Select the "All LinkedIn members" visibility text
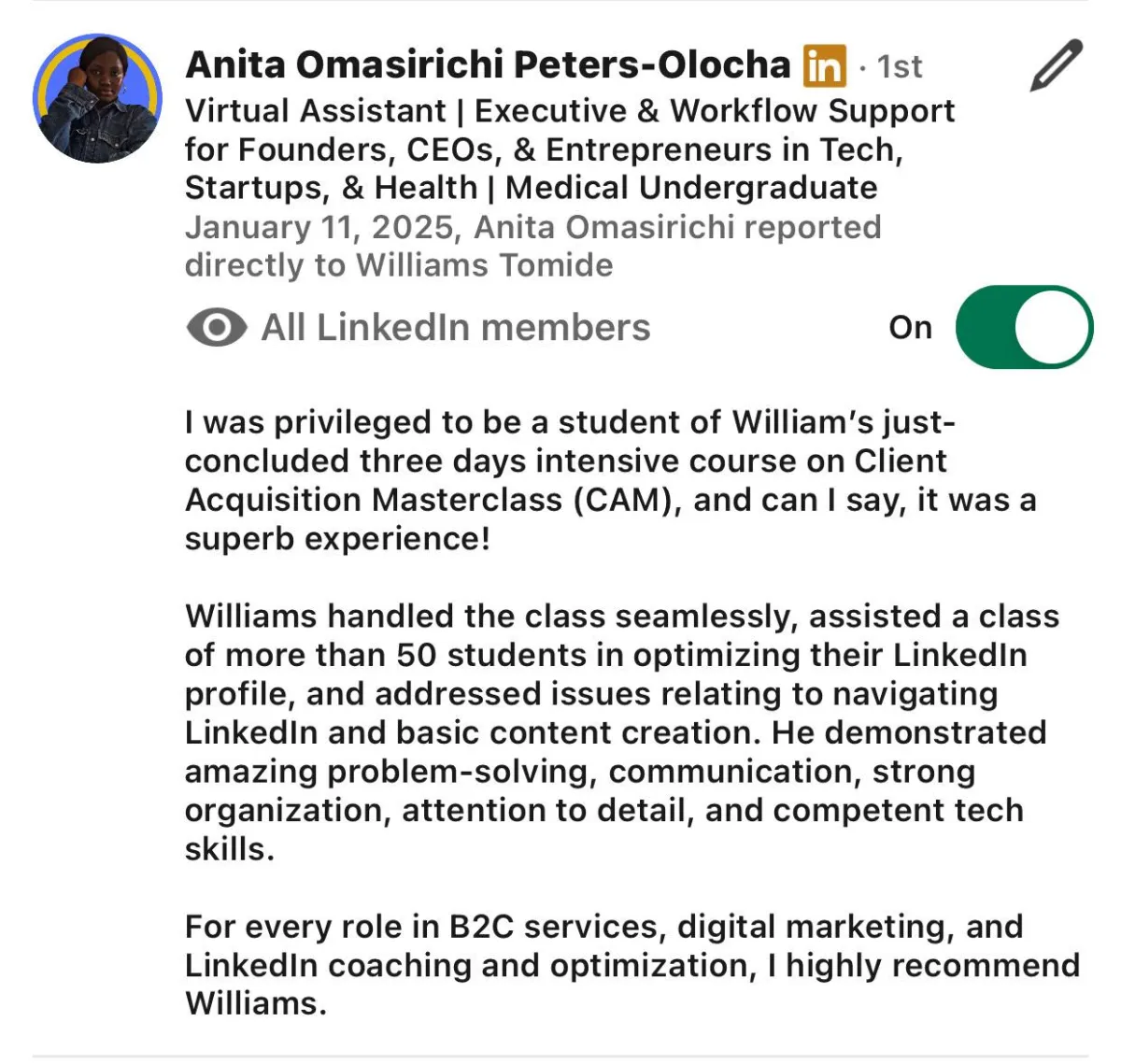The width and height of the screenshot is (1121, 1064). click(x=456, y=328)
